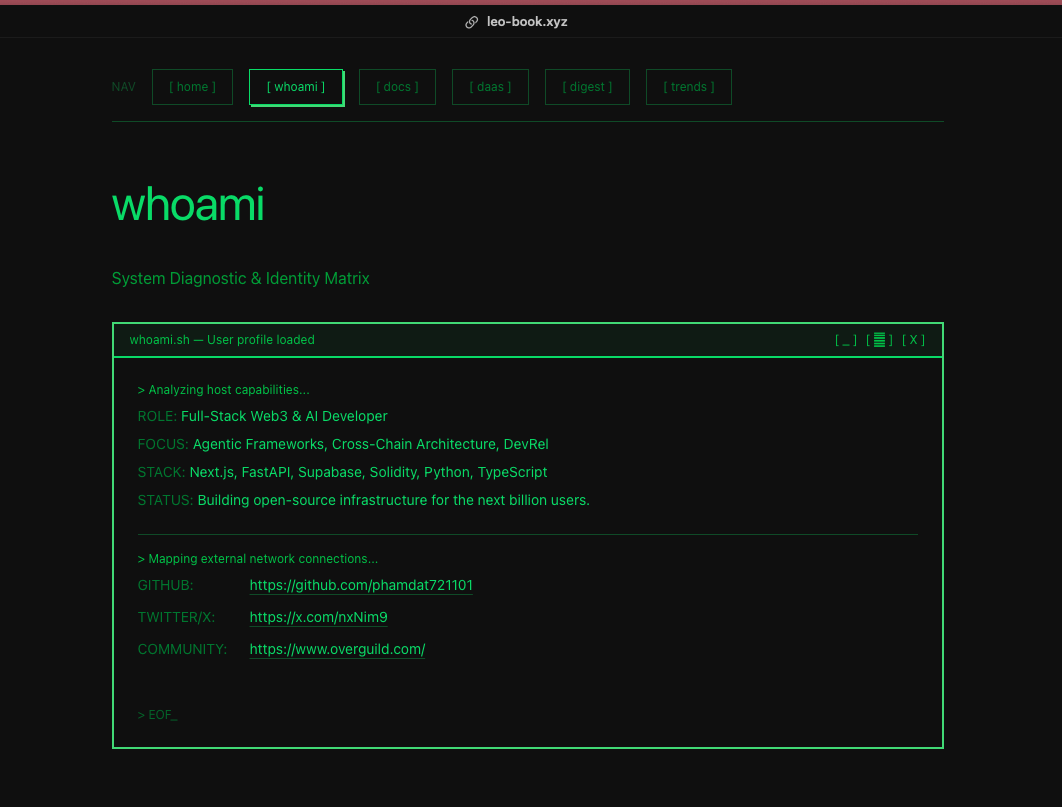This screenshot has height=807, width=1062.
Task: Click the terminal [ X ] close icon
Action: pos(913,340)
